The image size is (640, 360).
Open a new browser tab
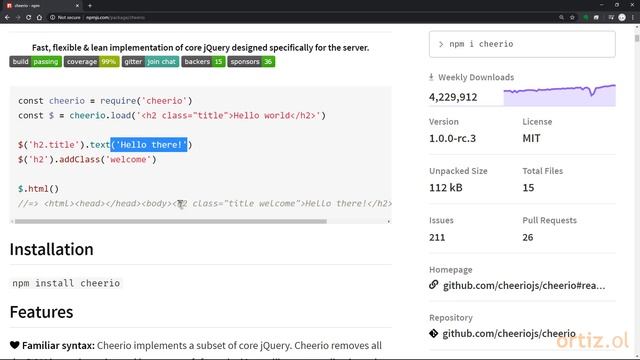coord(90,6)
